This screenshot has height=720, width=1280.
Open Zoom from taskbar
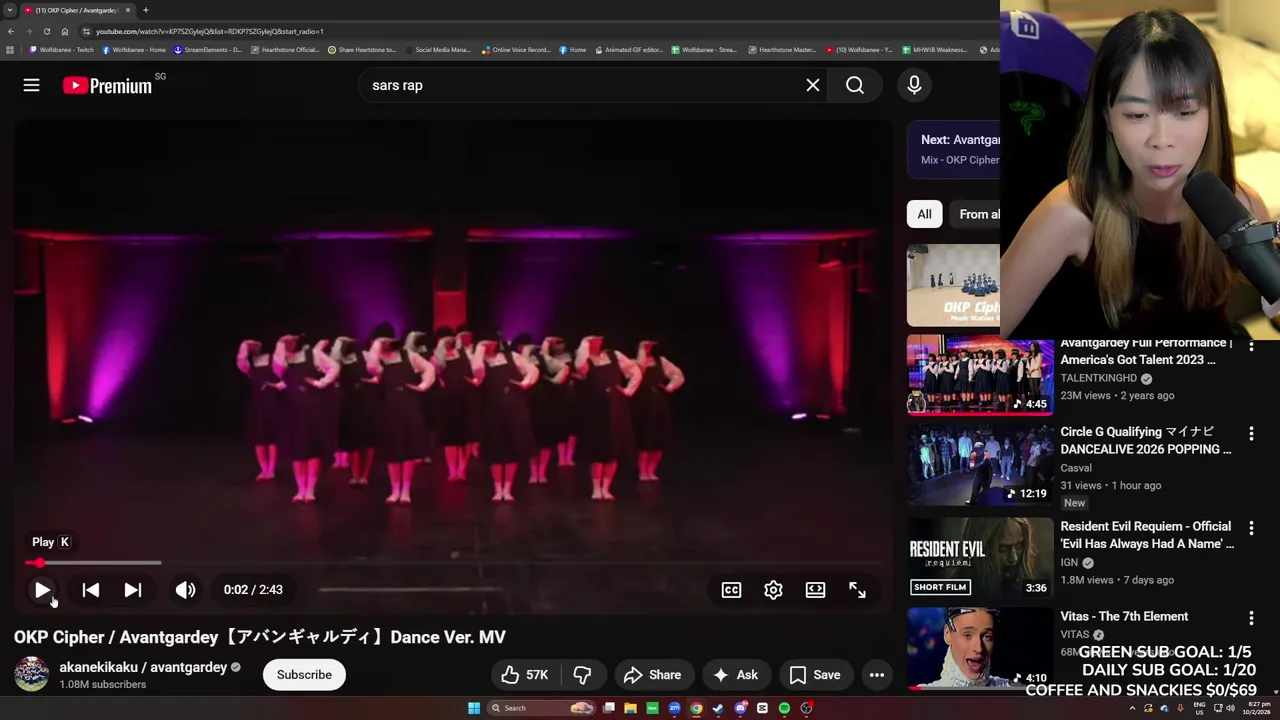tap(674, 708)
